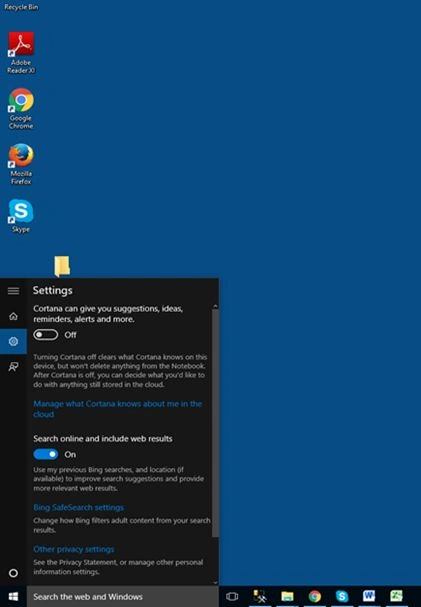Launch Google Chrome from the desktop
421x607 pixels.
click(x=21, y=109)
